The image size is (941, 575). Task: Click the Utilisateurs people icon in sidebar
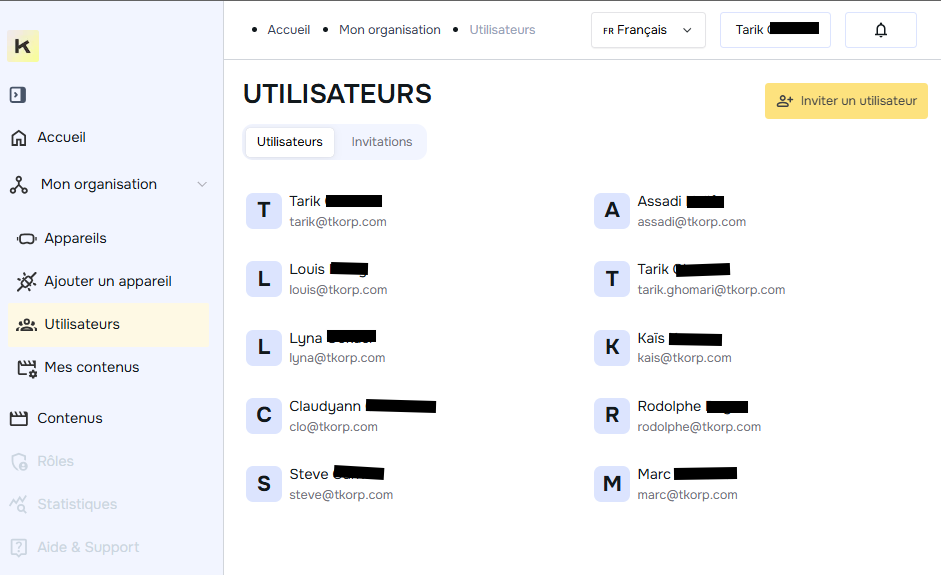(x=27, y=325)
